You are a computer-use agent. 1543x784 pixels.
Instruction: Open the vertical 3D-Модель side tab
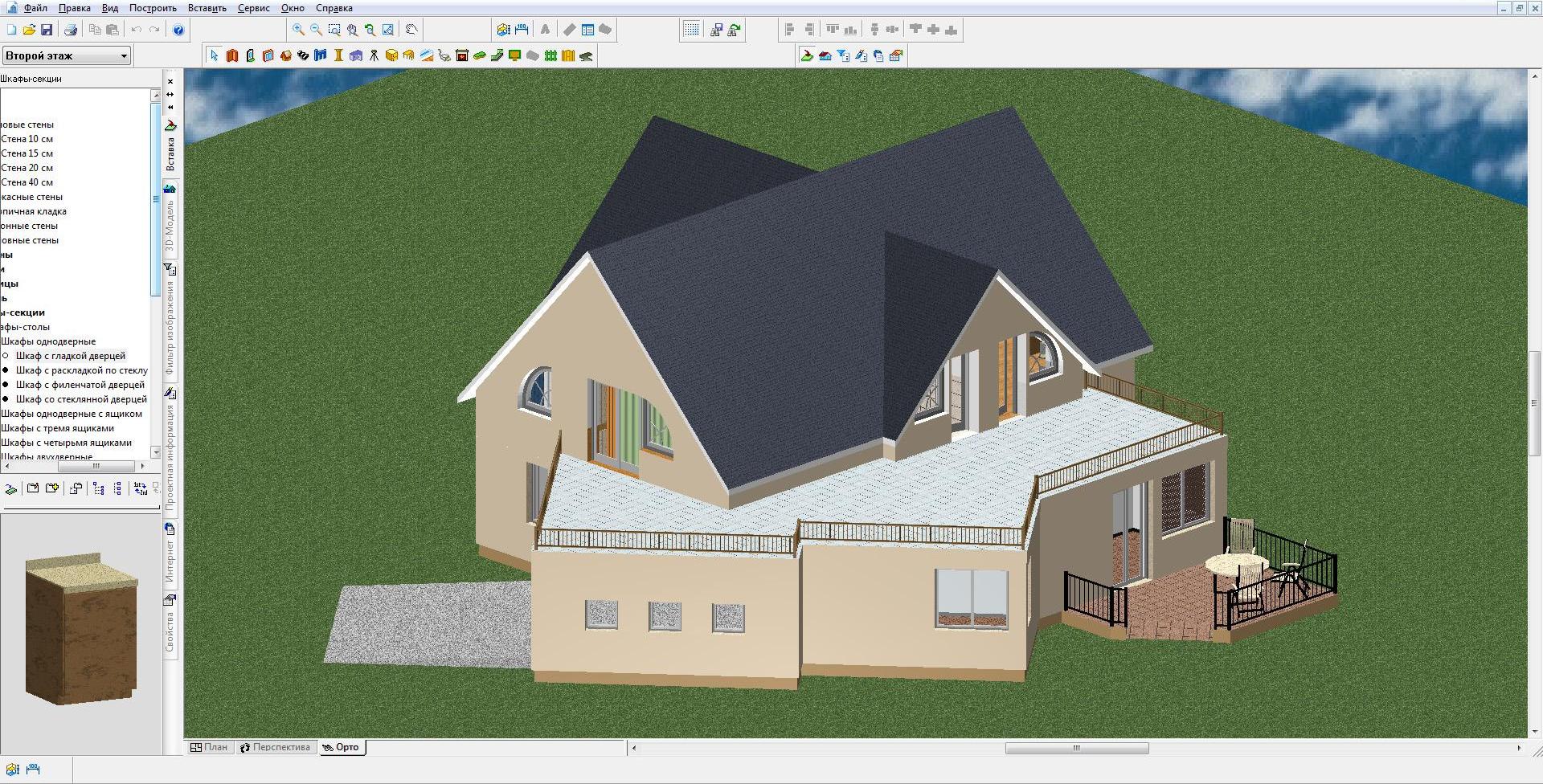coord(170,219)
